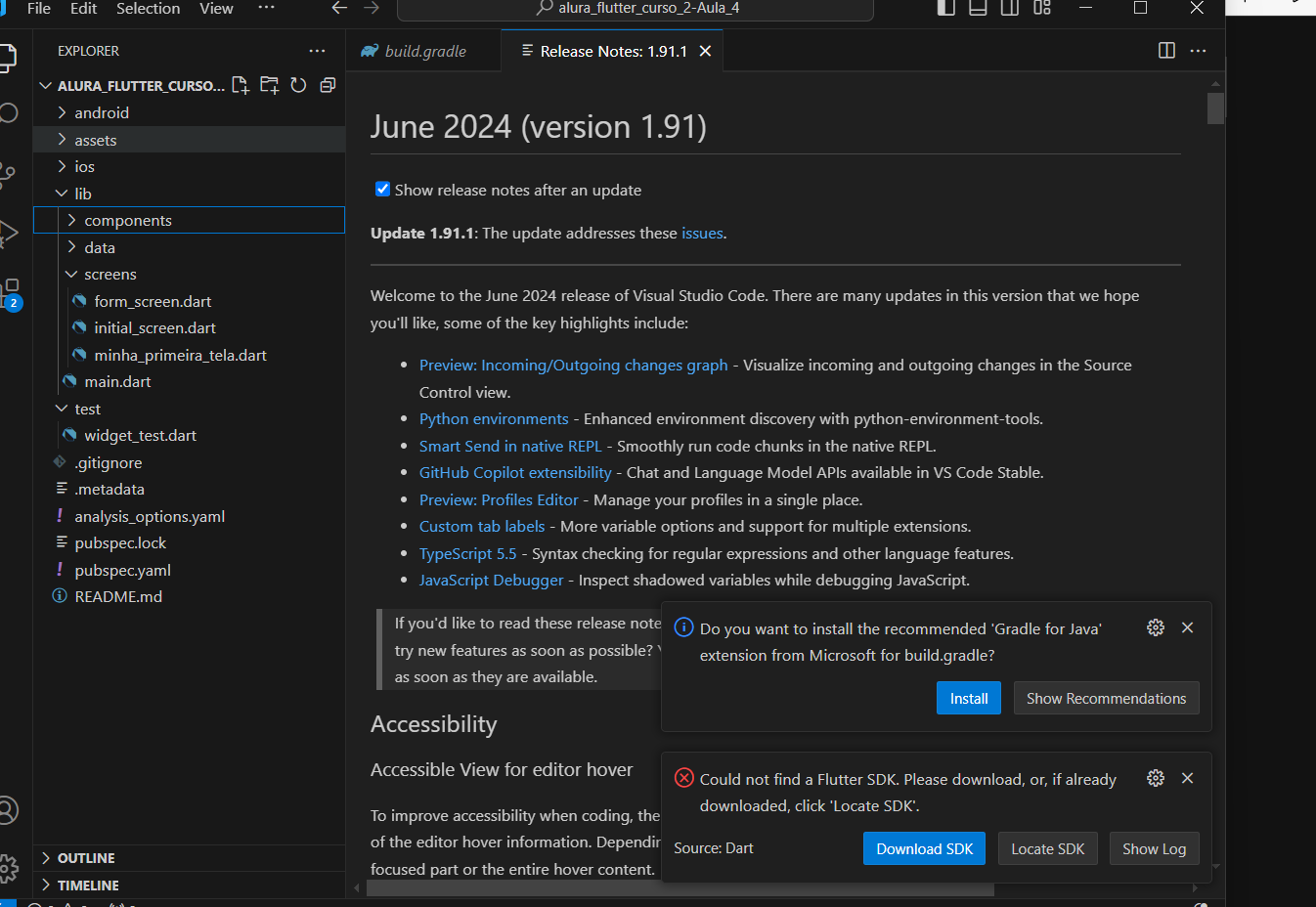Expand the TIMELINE section
The image size is (1316, 907).
(x=189, y=885)
